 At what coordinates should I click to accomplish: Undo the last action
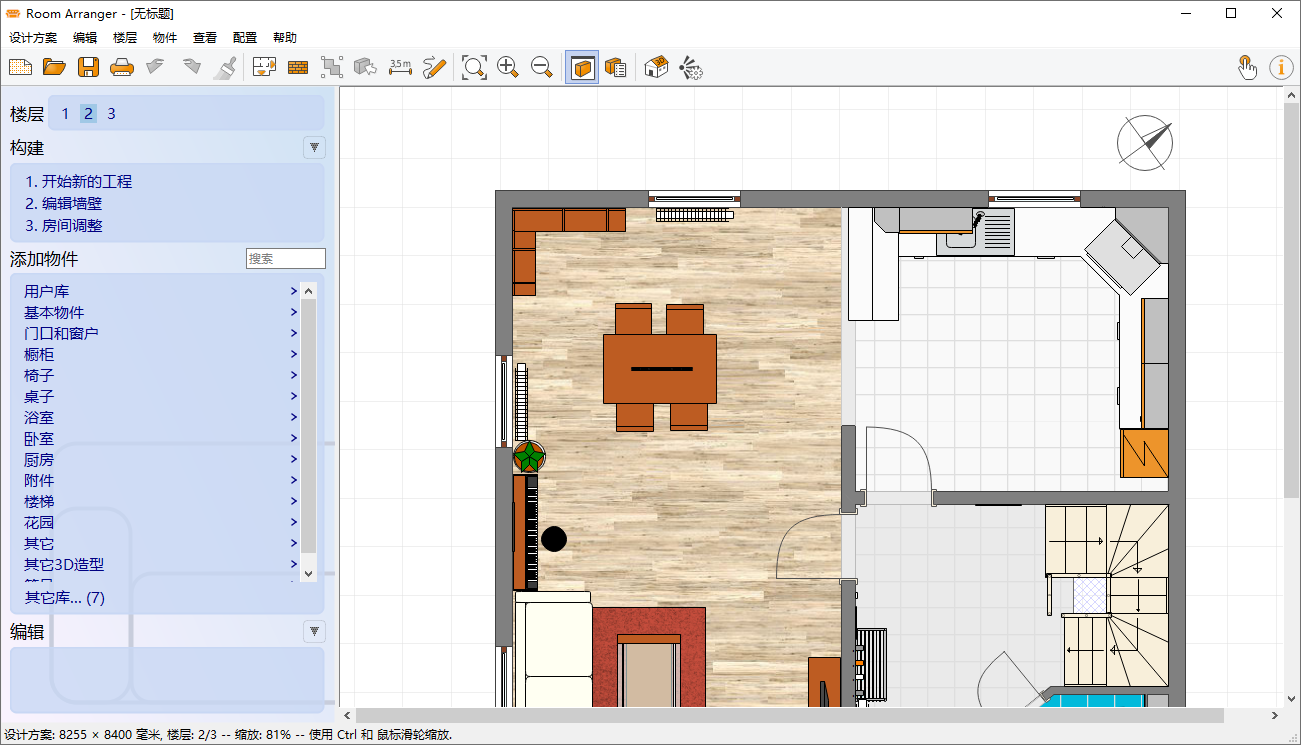point(156,67)
